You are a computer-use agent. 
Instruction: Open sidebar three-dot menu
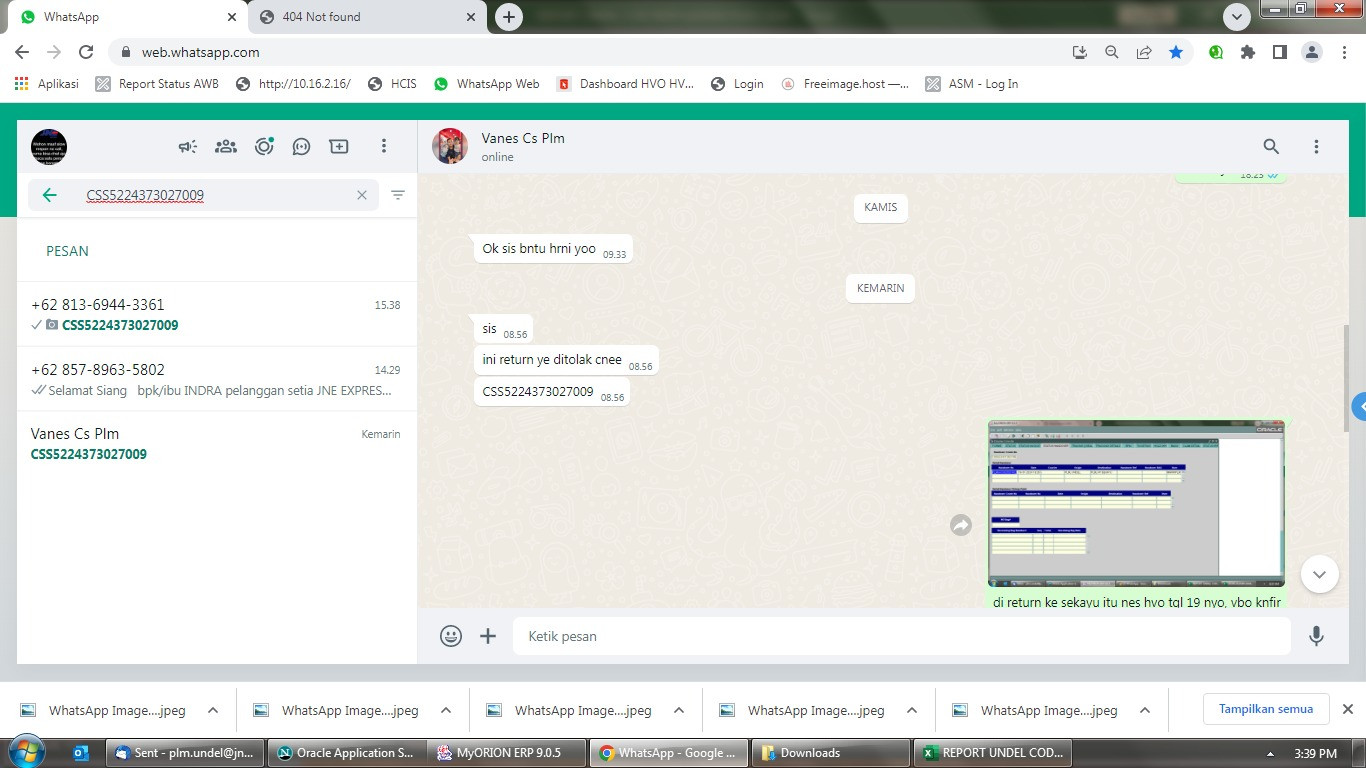(x=383, y=147)
